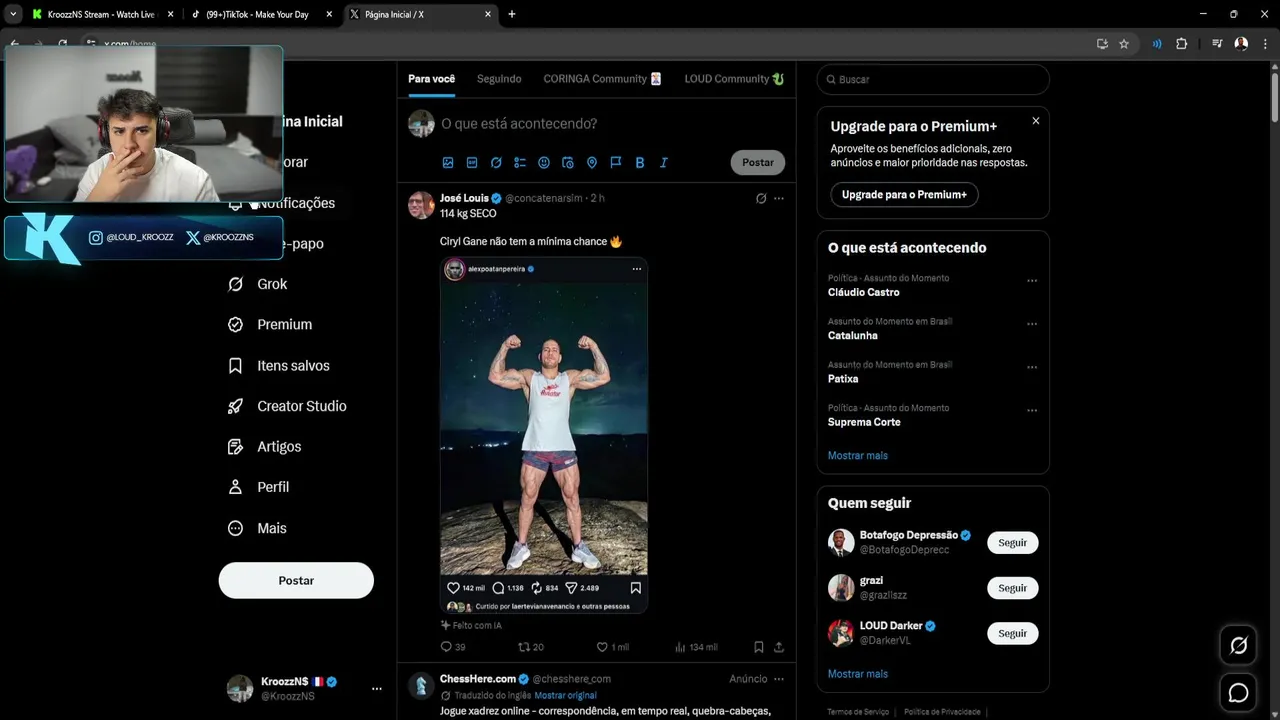The image size is (1280, 720).
Task: Open the GIF picker in composer
Action: (x=472, y=162)
